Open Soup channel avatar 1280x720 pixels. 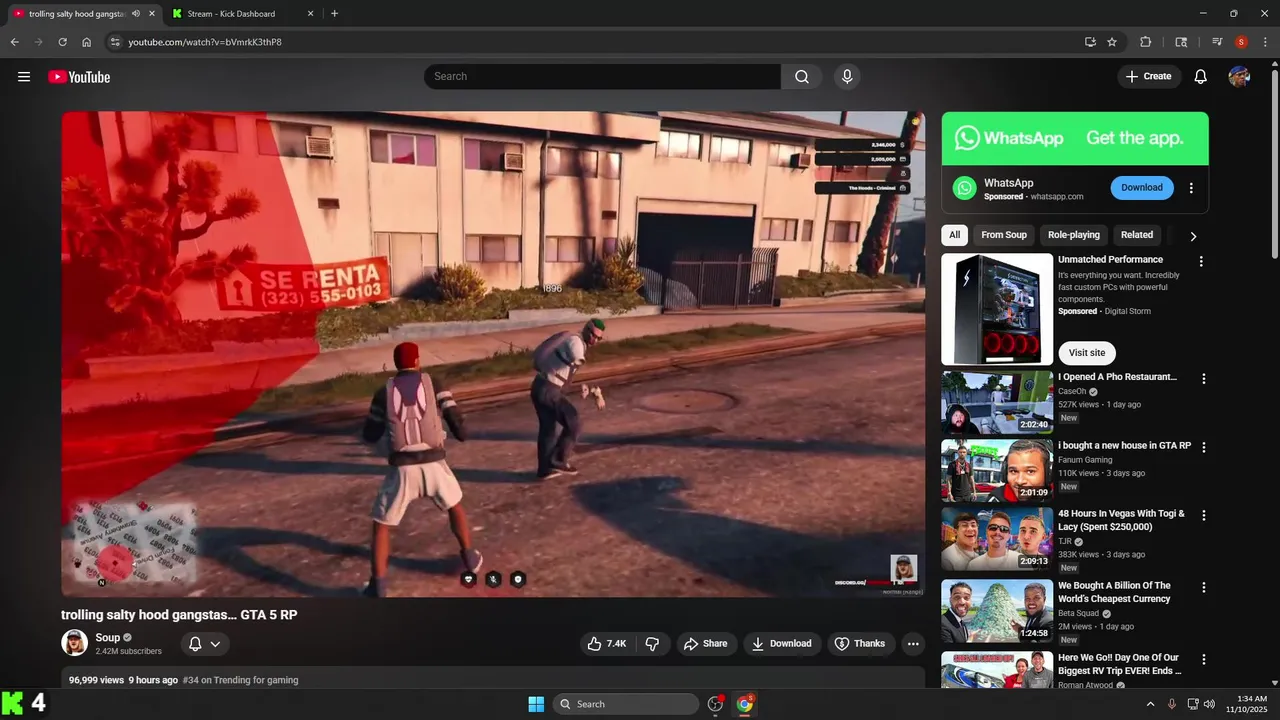(x=74, y=643)
